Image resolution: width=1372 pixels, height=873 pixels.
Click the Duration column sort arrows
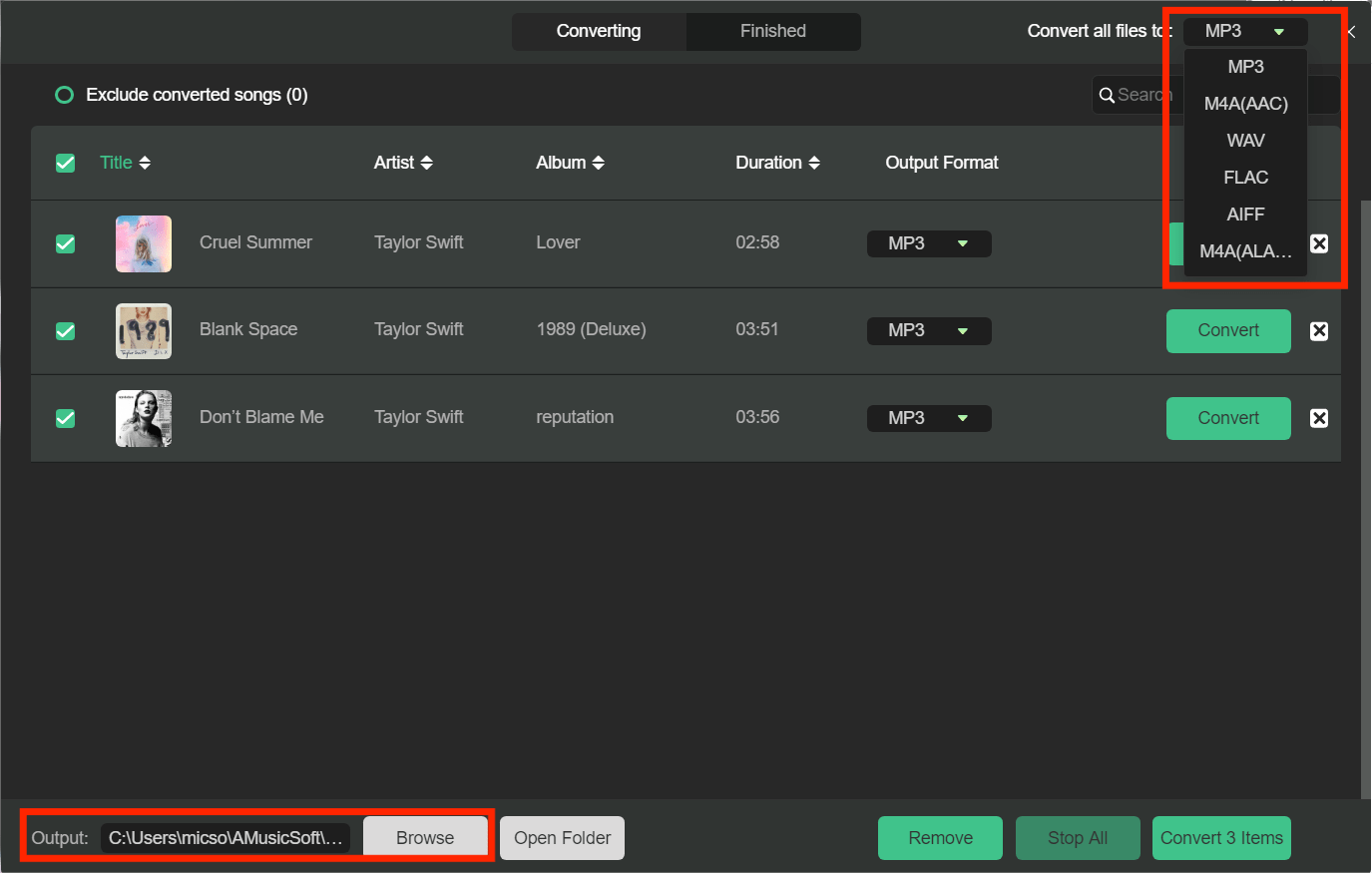point(814,163)
